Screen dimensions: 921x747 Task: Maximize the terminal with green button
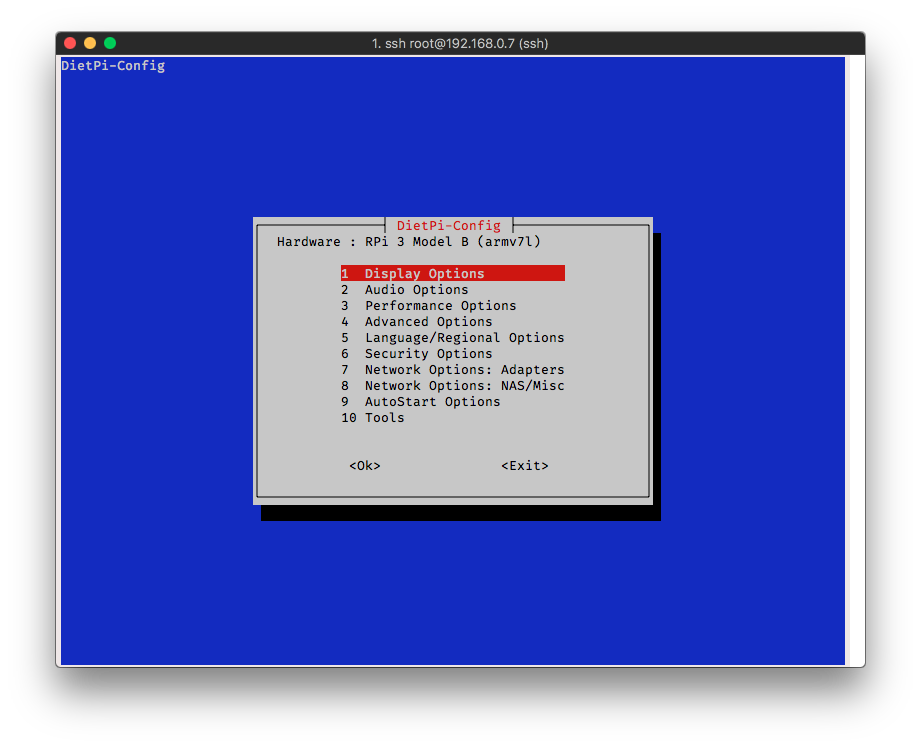110,43
